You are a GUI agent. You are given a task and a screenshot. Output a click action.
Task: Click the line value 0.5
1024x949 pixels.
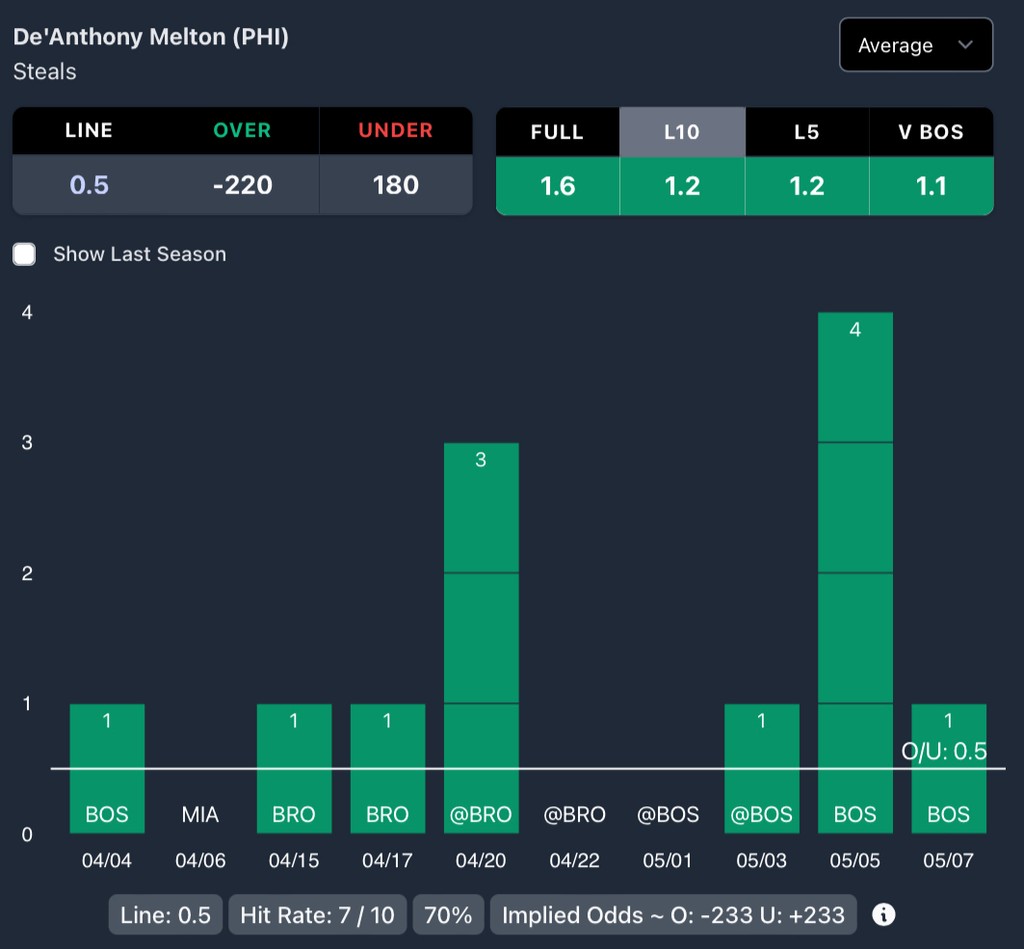(89, 185)
